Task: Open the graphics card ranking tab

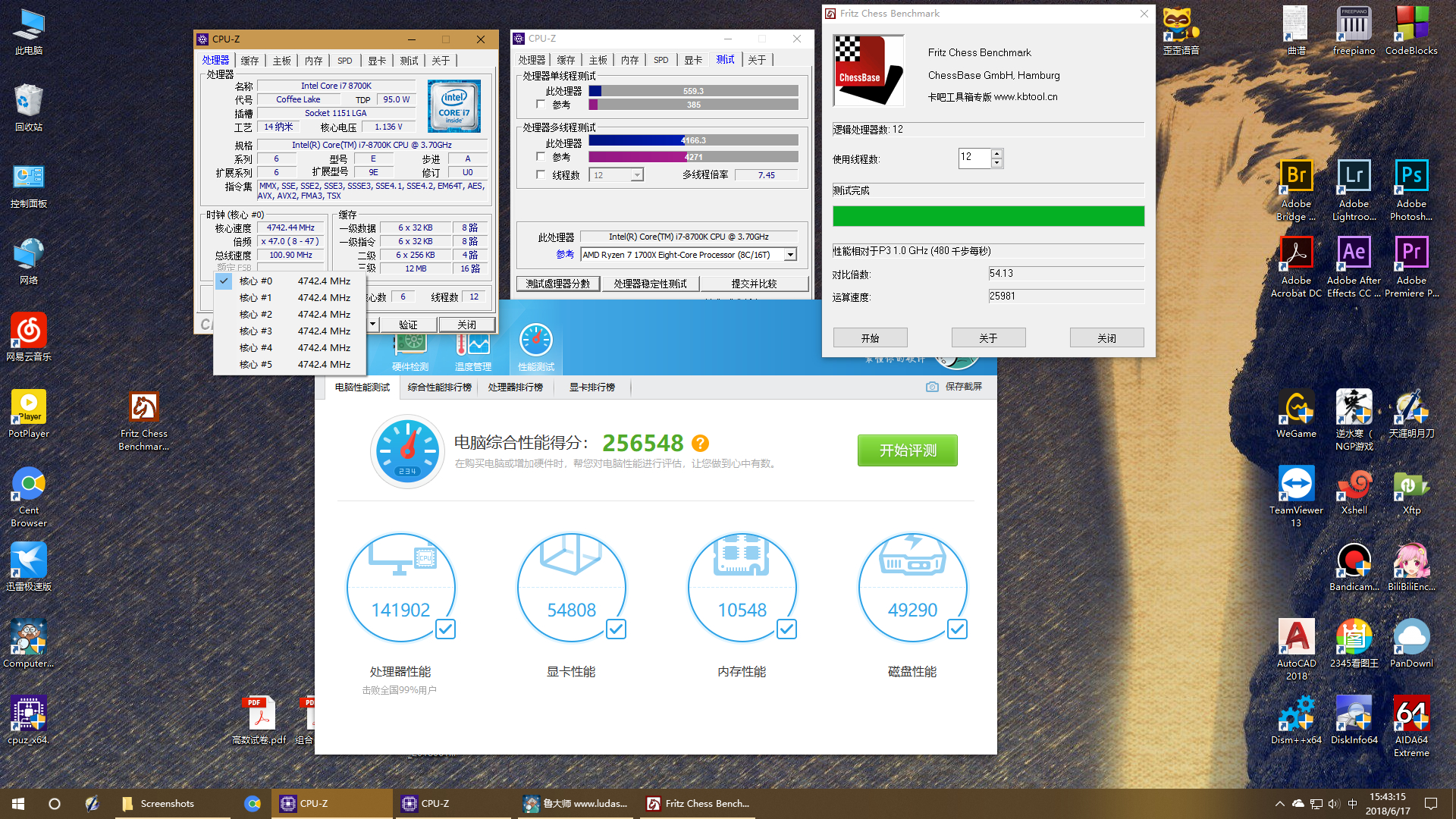Action: (x=592, y=388)
